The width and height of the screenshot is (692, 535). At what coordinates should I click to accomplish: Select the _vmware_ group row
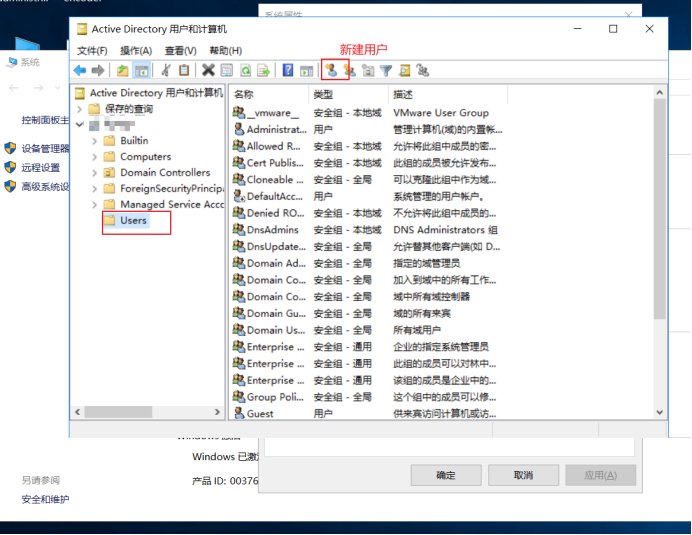click(x=367, y=113)
